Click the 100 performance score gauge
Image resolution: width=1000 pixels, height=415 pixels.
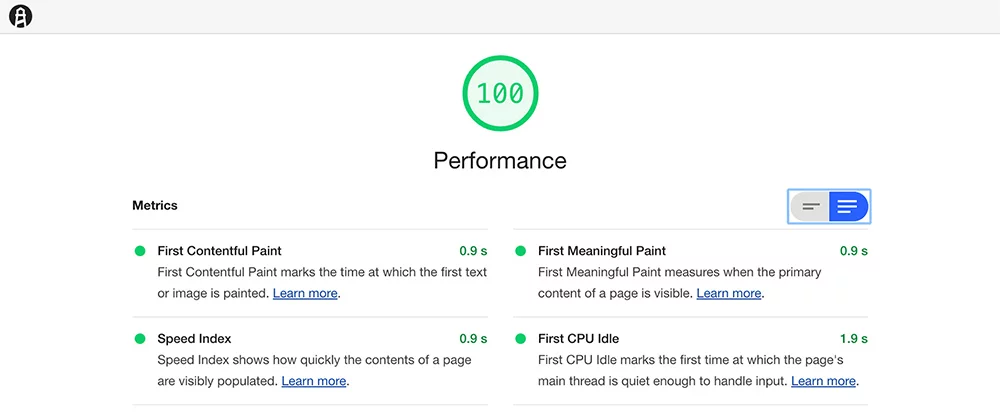pyautogui.click(x=500, y=94)
